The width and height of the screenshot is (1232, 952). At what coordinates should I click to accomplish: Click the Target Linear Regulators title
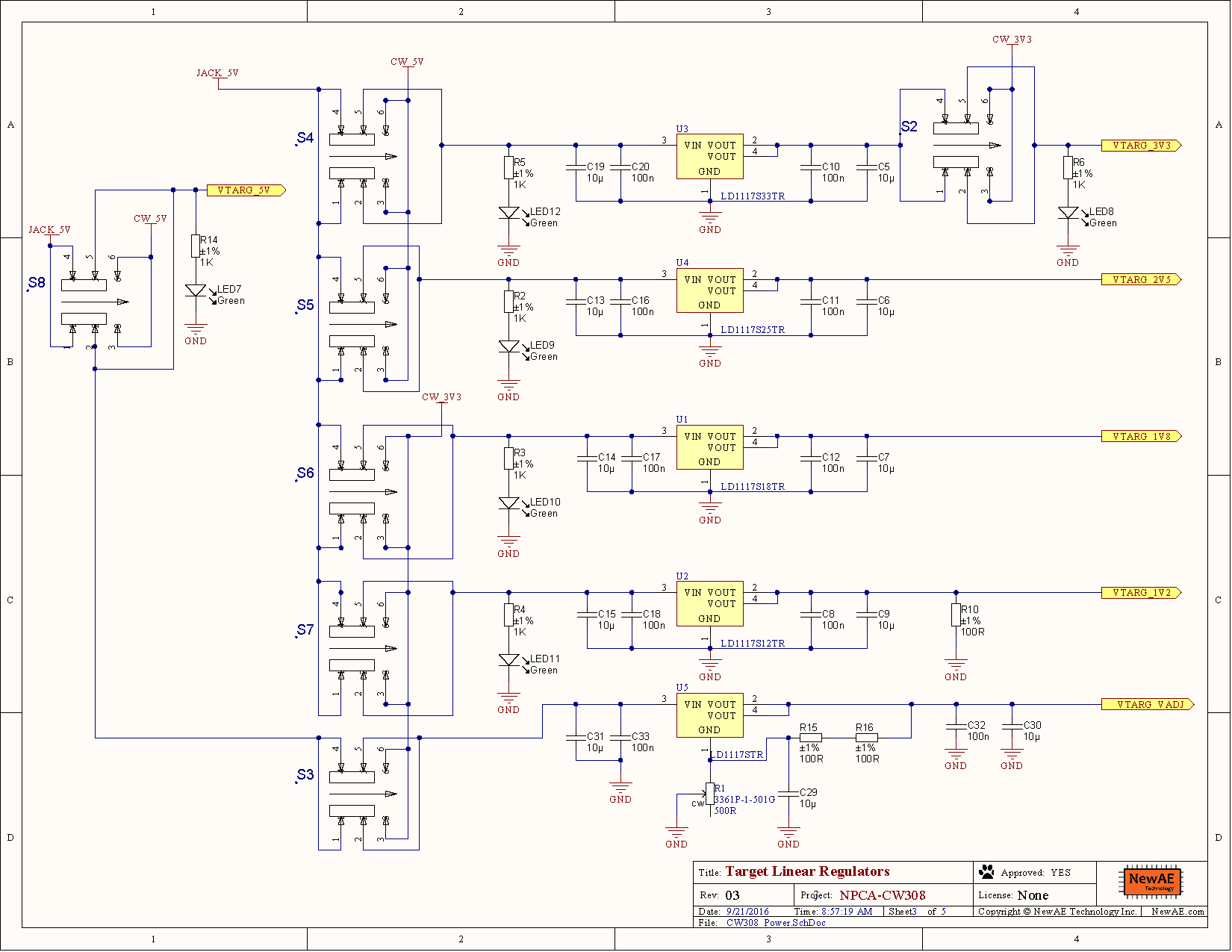pyautogui.click(x=807, y=871)
